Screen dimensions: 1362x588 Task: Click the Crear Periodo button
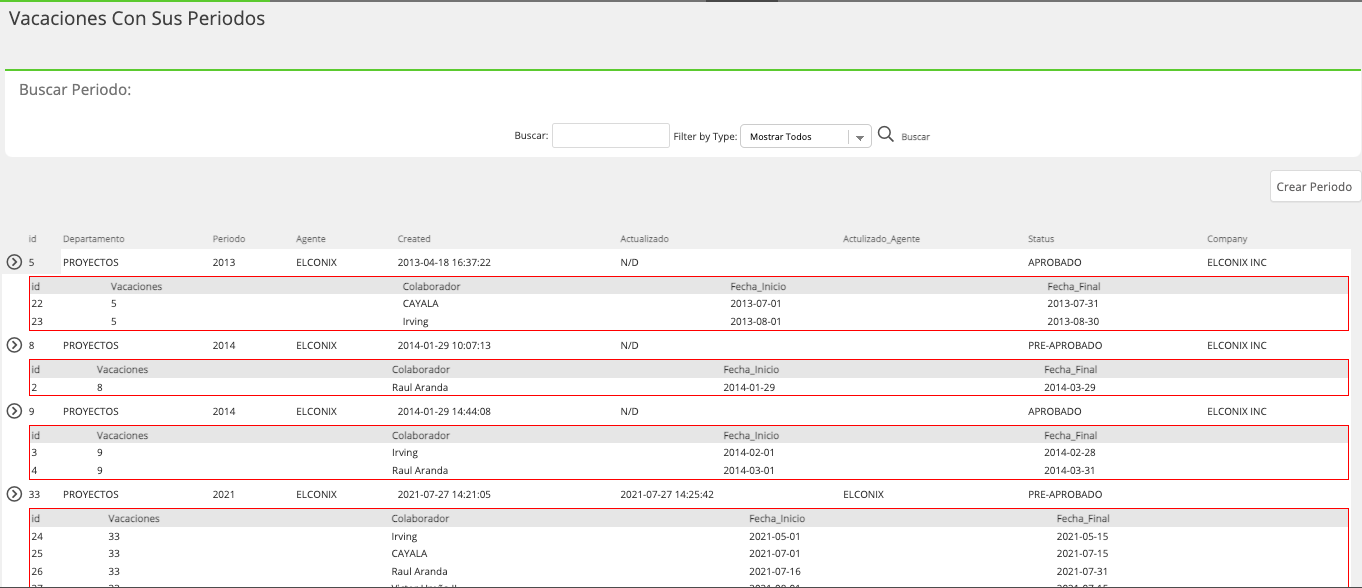coord(1315,186)
